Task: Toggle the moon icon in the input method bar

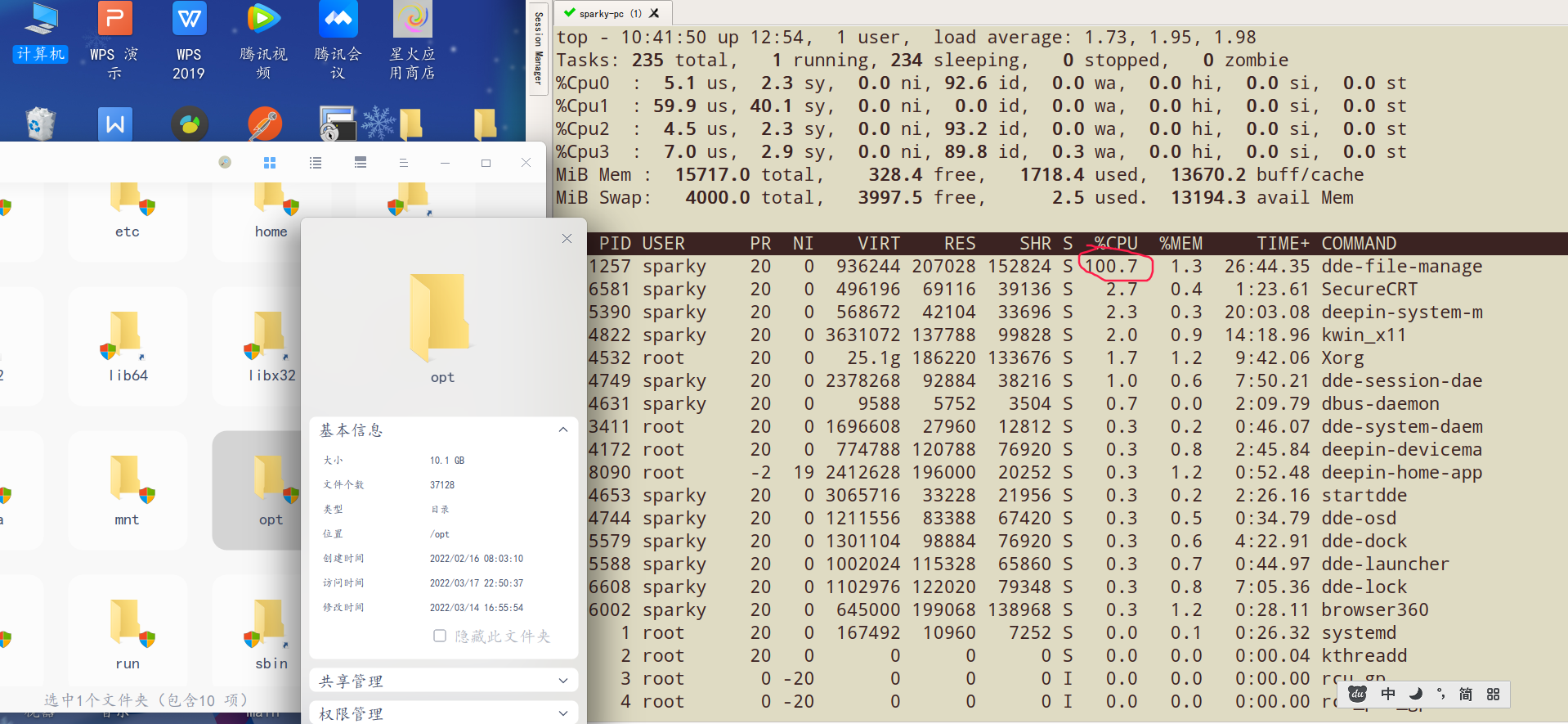Action: coord(1415,694)
